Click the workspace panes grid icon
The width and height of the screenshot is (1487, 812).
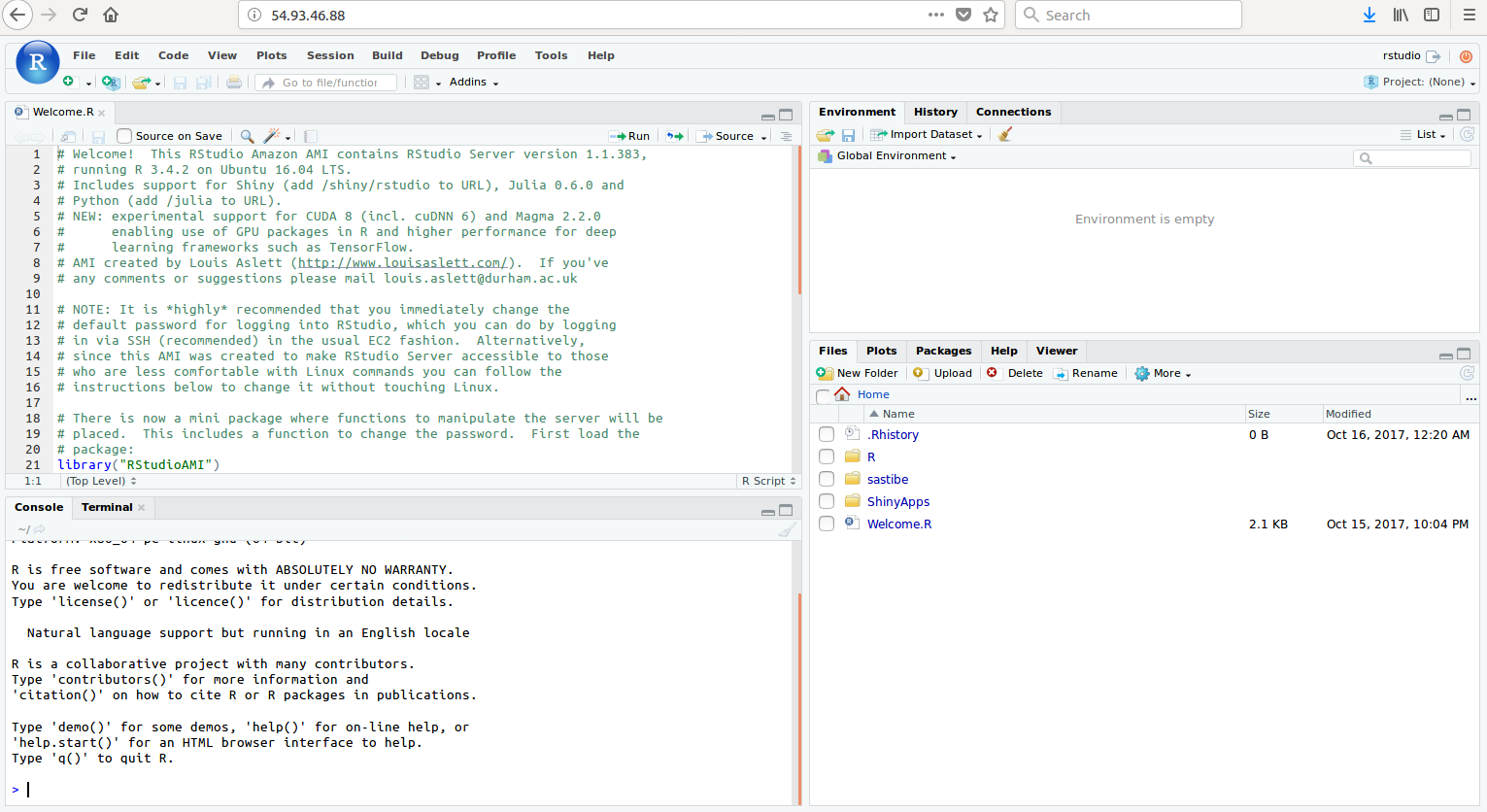click(422, 83)
